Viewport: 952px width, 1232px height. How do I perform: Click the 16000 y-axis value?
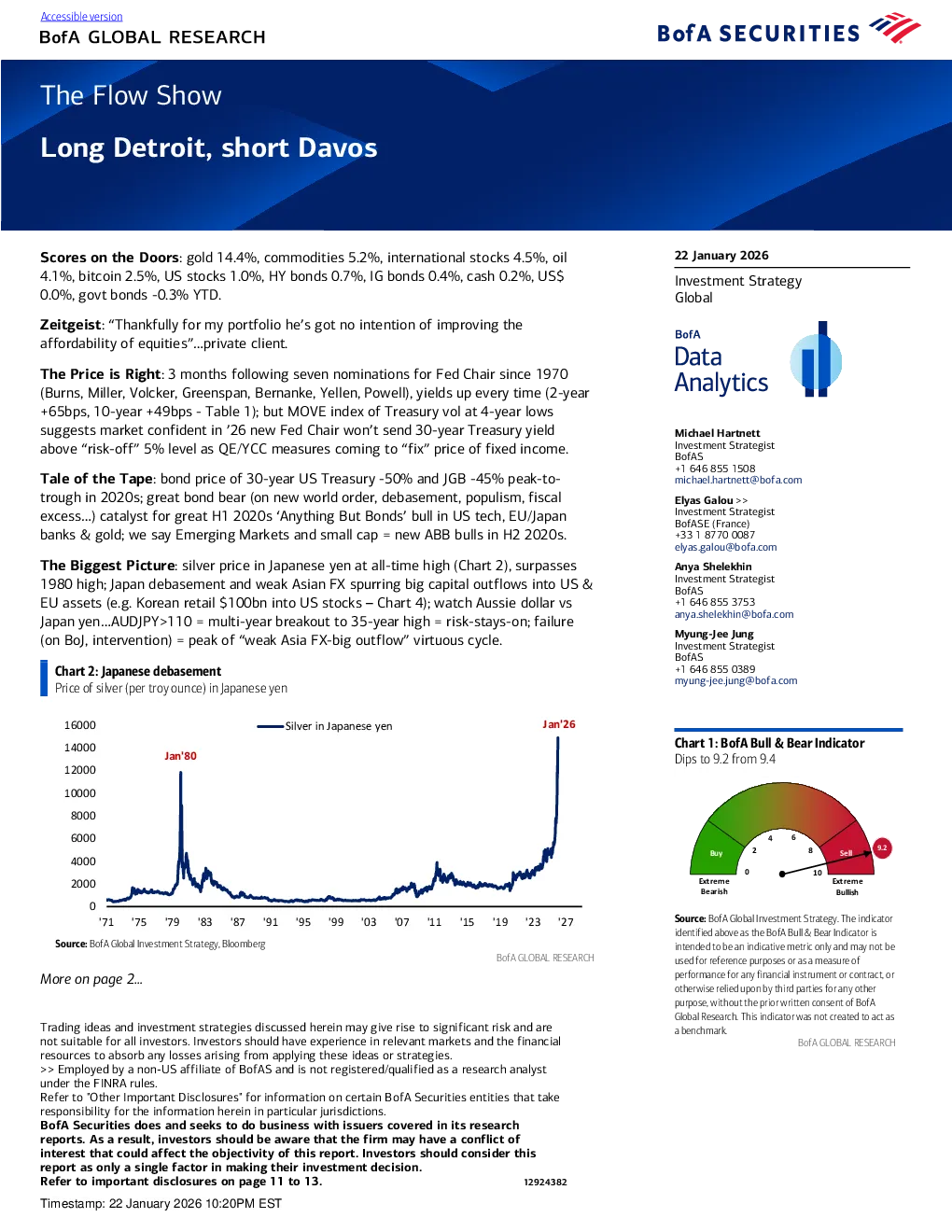80,725
